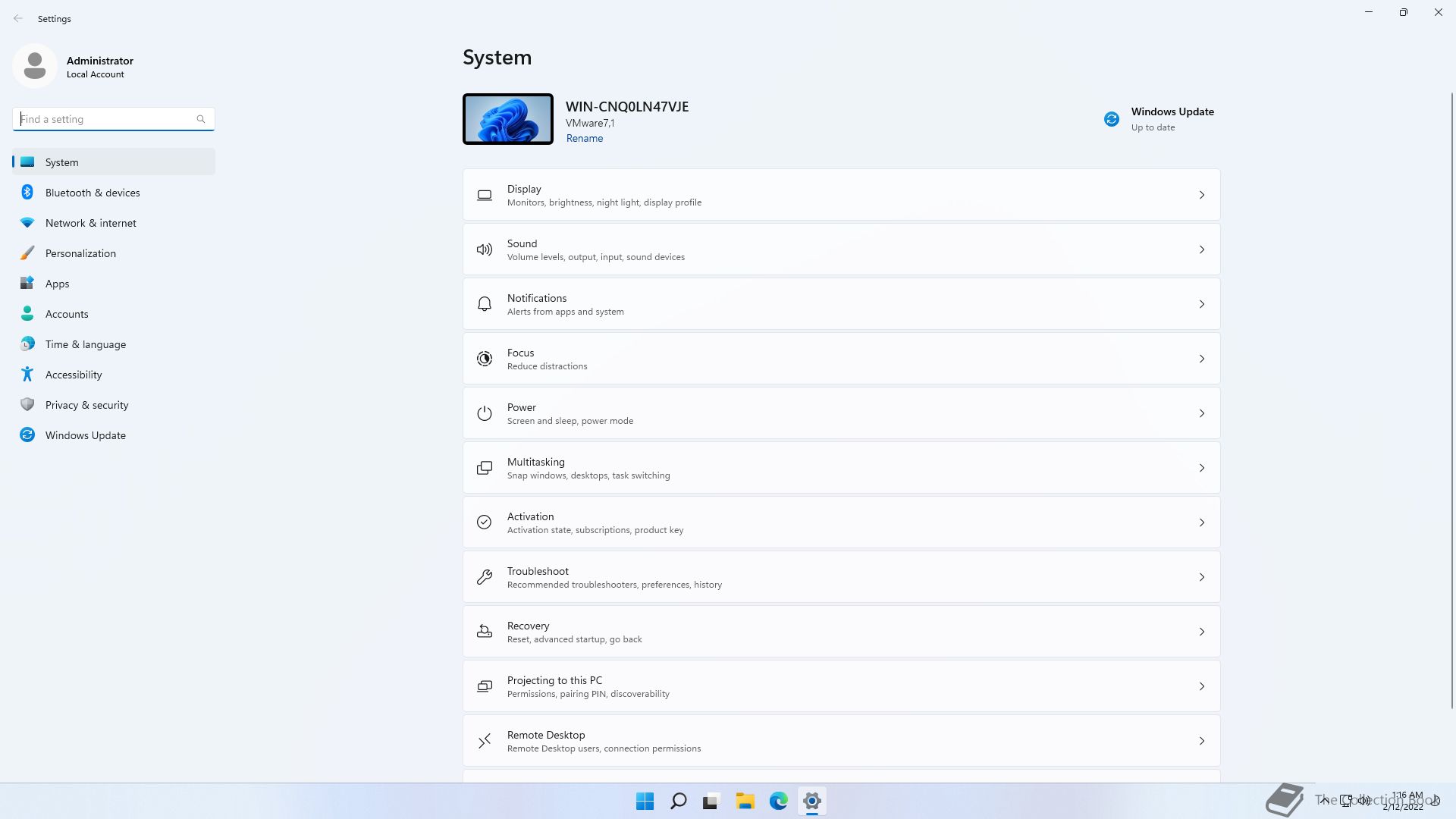Open Windows Update status Up to date
This screenshot has height=819, width=1456.
click(x=1159, y=119)
